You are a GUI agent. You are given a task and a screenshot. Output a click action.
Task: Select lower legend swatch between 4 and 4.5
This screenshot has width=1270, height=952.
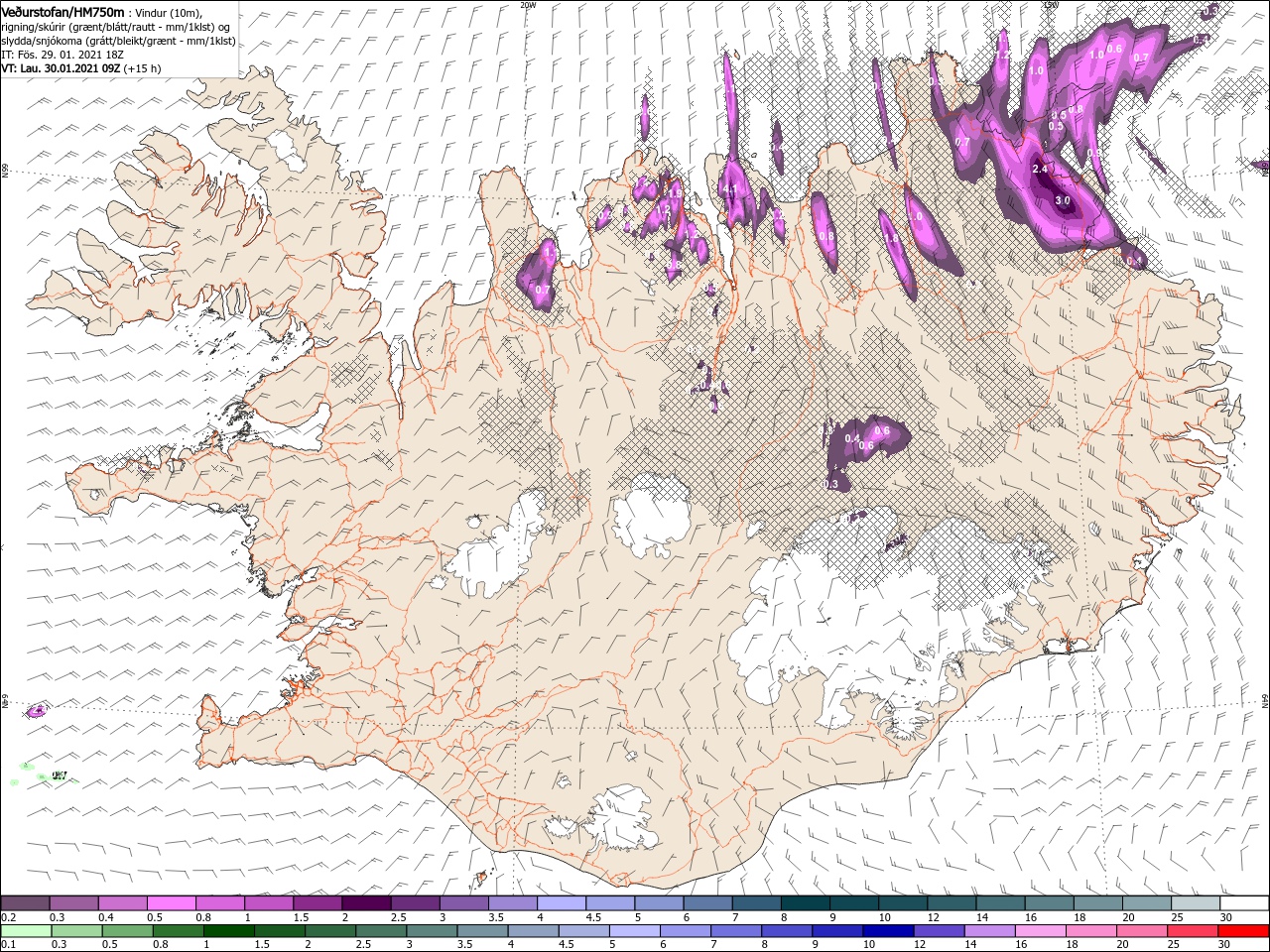(534, 930)
